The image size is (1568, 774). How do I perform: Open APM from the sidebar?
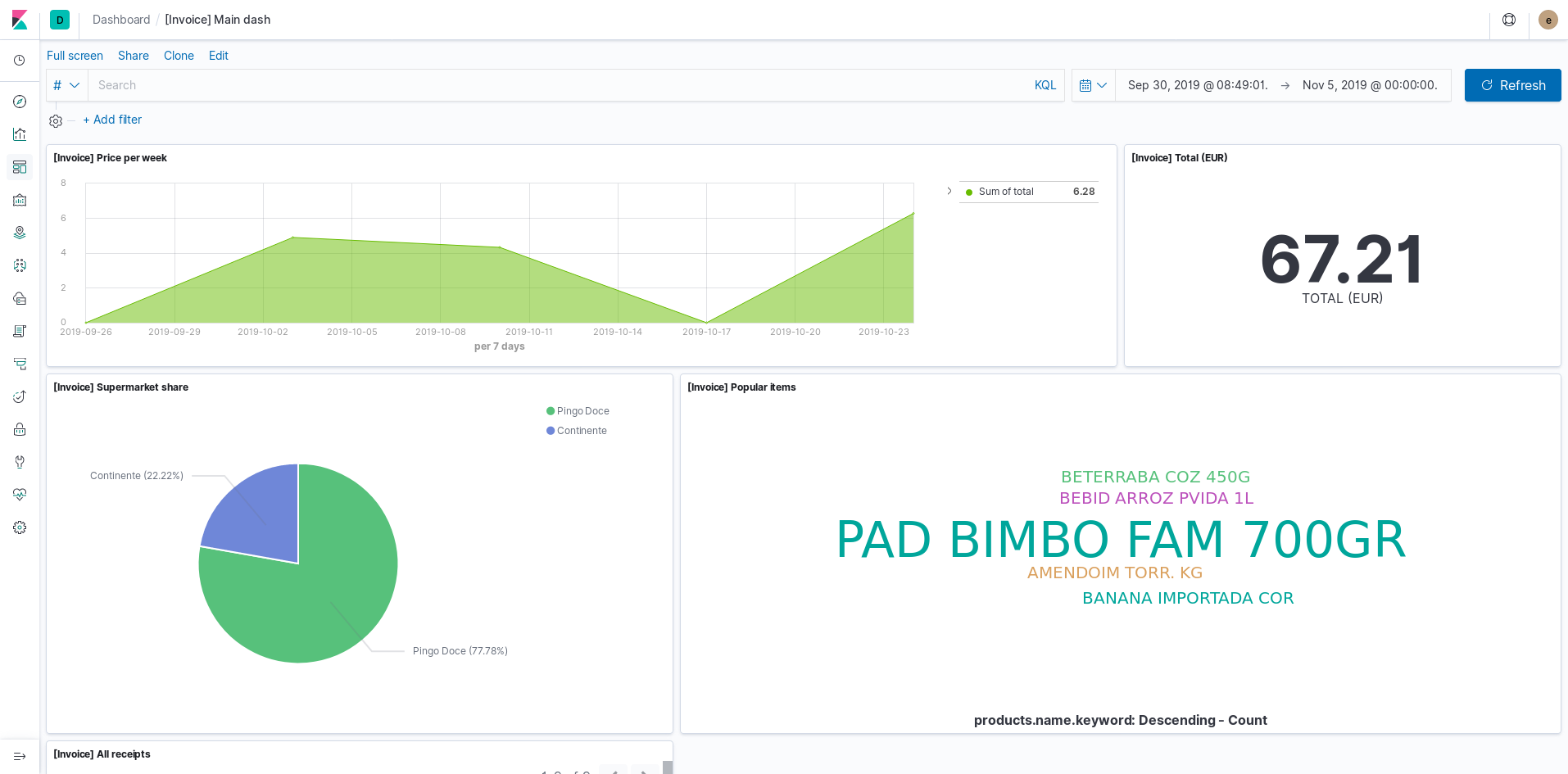pos(20,364)
